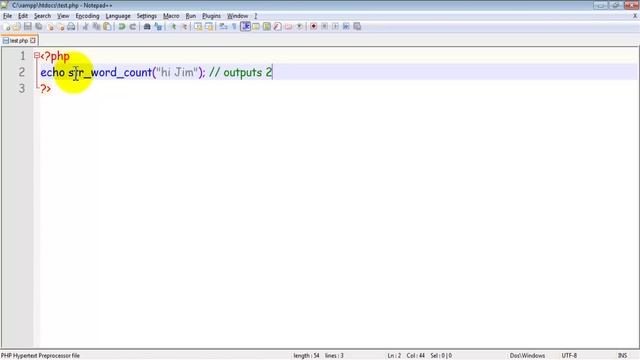Open Find with the binoculars icon
Image resolution: width=640 pixels, height=360 pixels.
coord(147,27)
